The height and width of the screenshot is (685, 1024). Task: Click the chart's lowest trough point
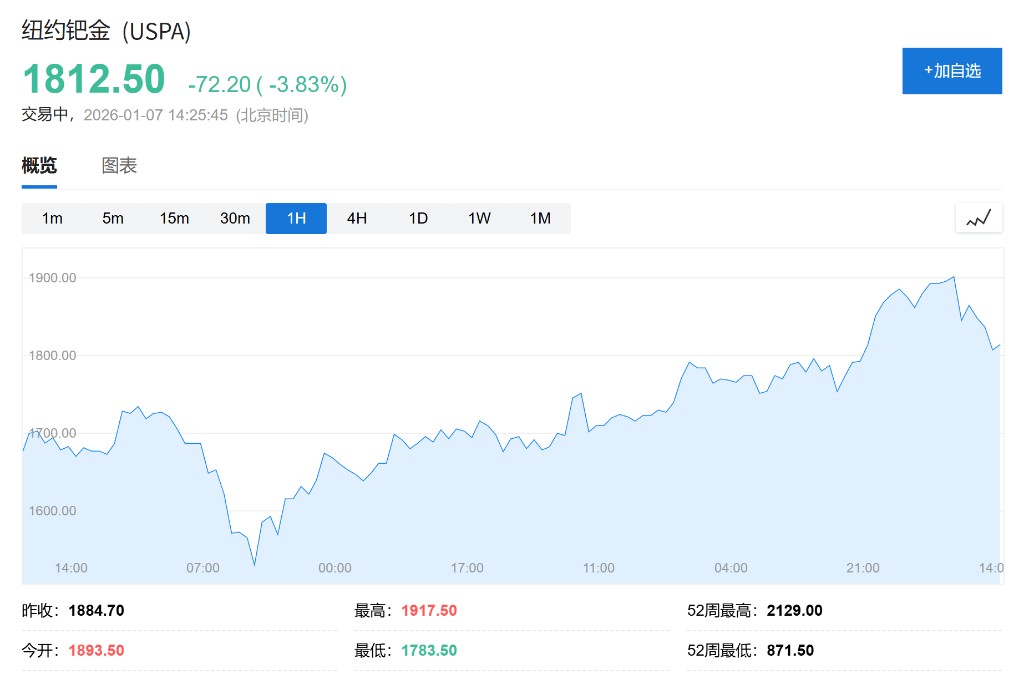(x=254, y=565)
